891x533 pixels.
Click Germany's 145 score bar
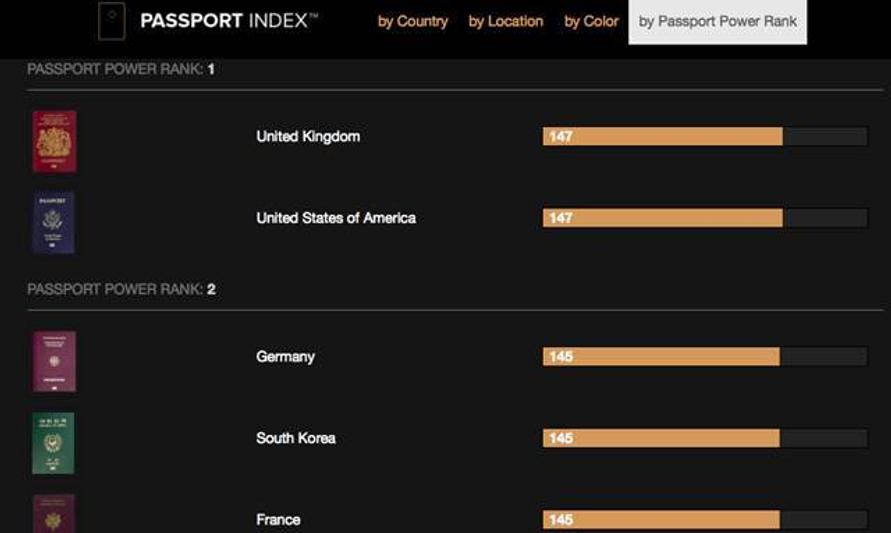click(x=660, y=356)
